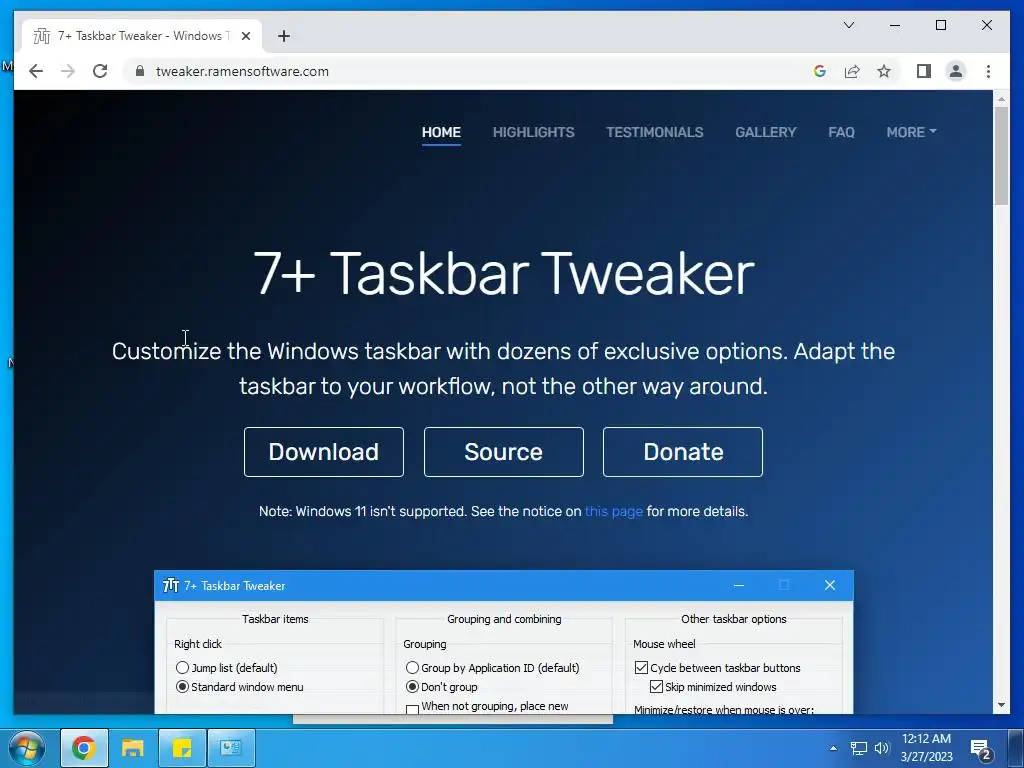Click the Tweaker app icon in screenshot titlebar

[170, 585]
